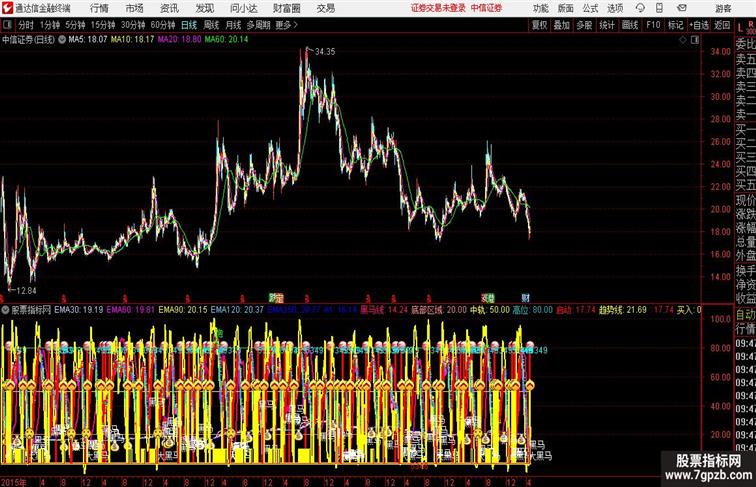Switch to 多周期 multi-period view
The height and width of the screenshot is (487, 756).
(x=258, y=25)
